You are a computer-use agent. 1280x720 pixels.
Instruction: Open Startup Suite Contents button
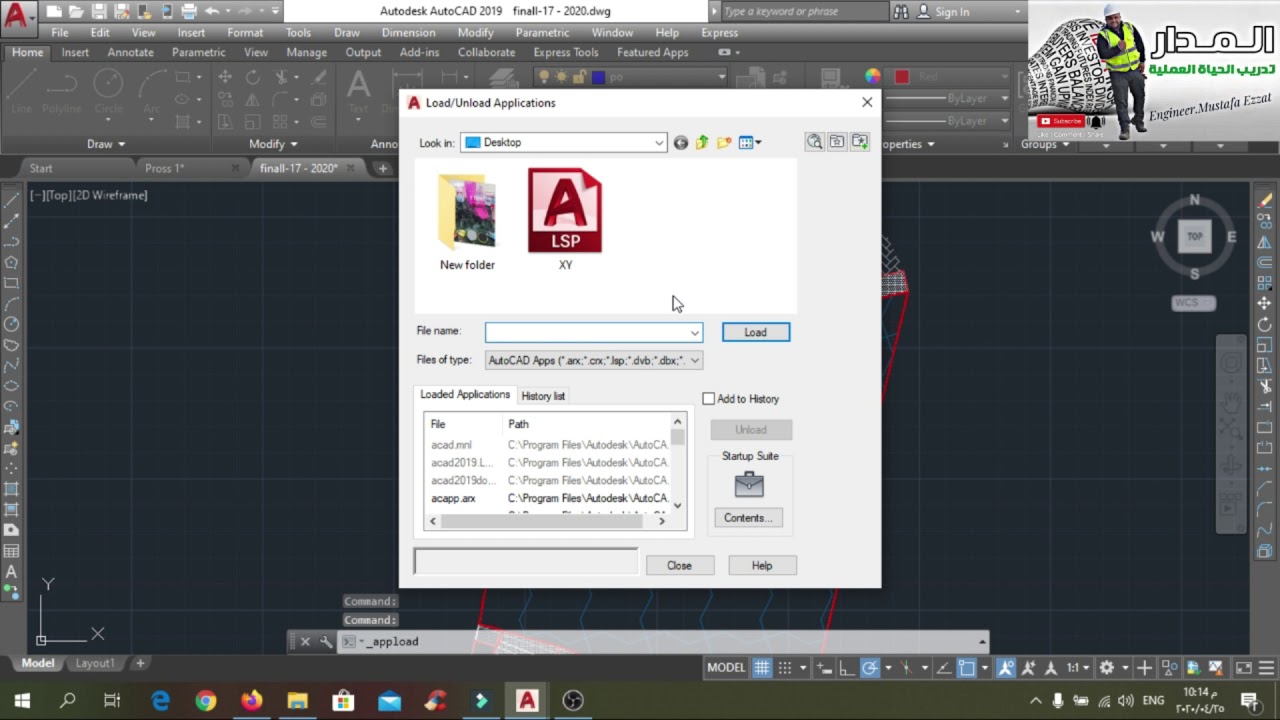tap(749, 518)
